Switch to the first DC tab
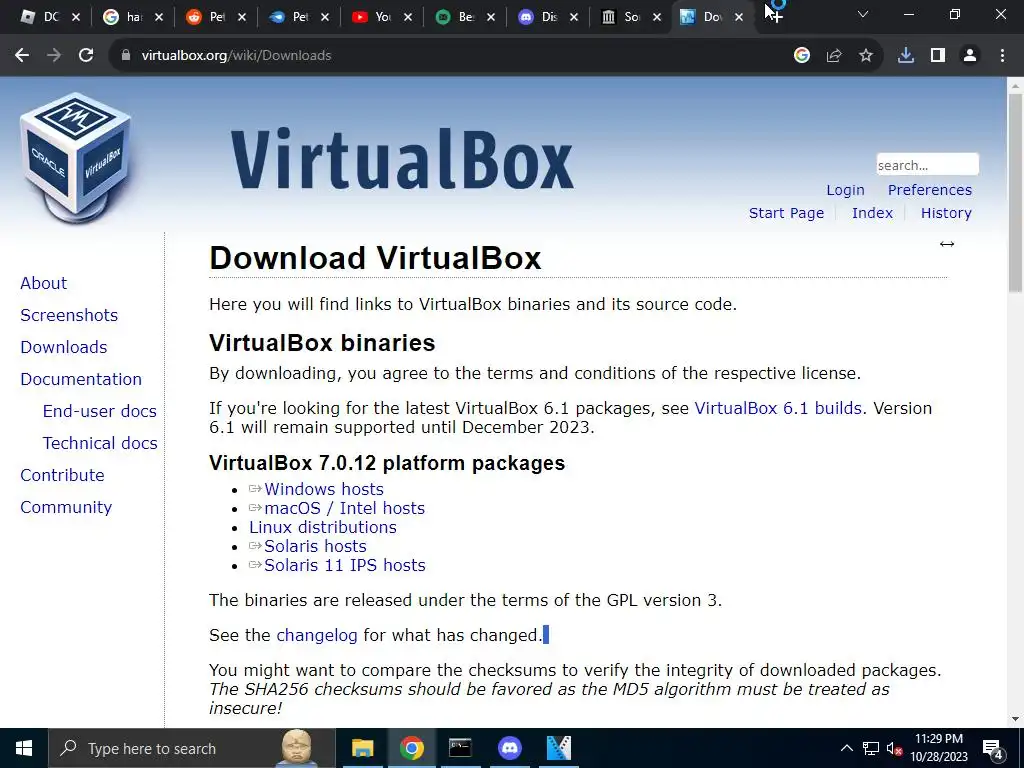The height and width of the screenshot is (768, 1024). (x=50, y=17)
